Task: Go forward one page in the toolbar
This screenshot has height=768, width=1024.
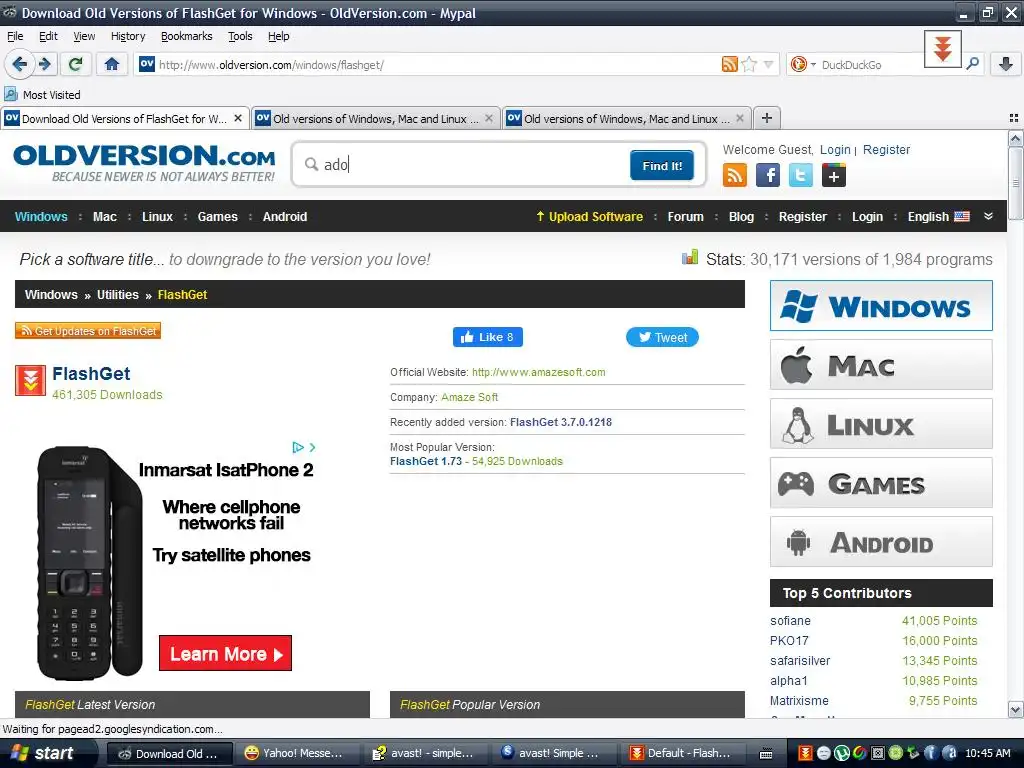Action: click(44, 64)
